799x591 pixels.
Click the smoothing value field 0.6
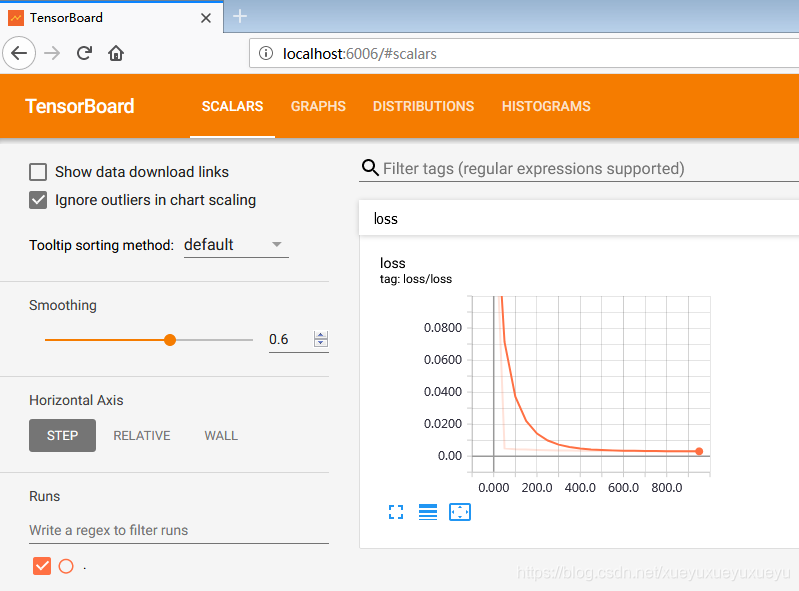288,339
